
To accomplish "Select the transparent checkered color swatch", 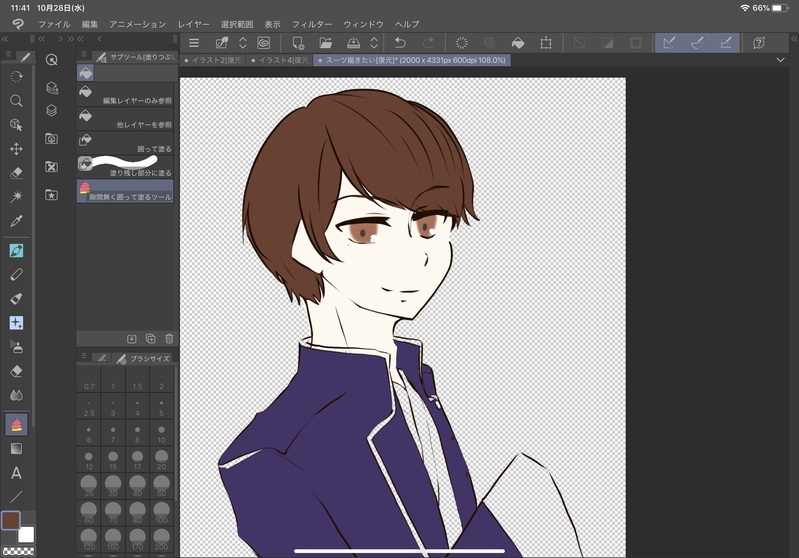I will pos(19,551).
